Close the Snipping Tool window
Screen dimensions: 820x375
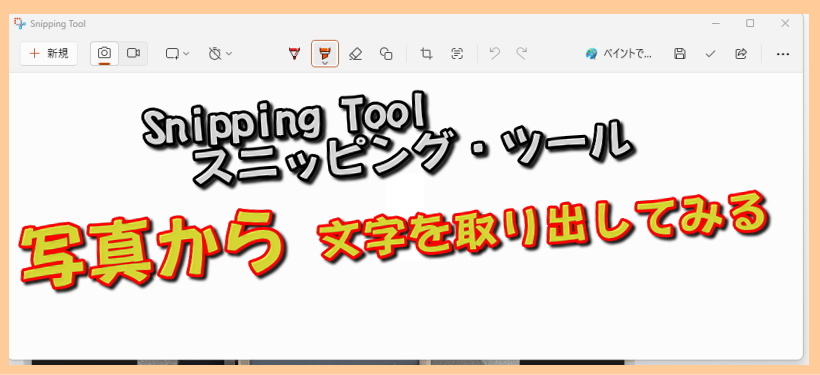tap(785, 24)
